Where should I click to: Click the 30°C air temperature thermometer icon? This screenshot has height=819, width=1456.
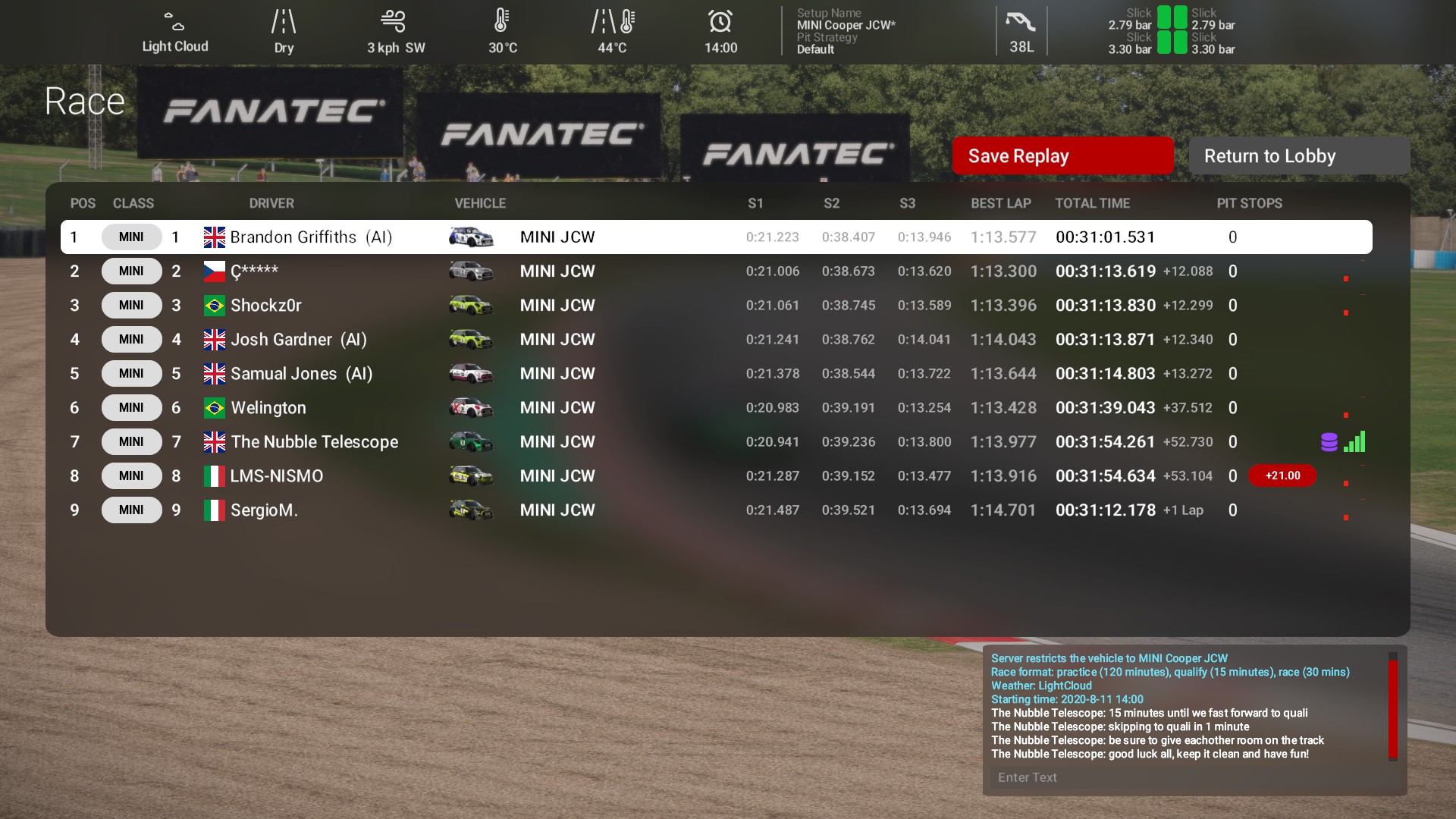pyautogui.click(x=501, y=20)
